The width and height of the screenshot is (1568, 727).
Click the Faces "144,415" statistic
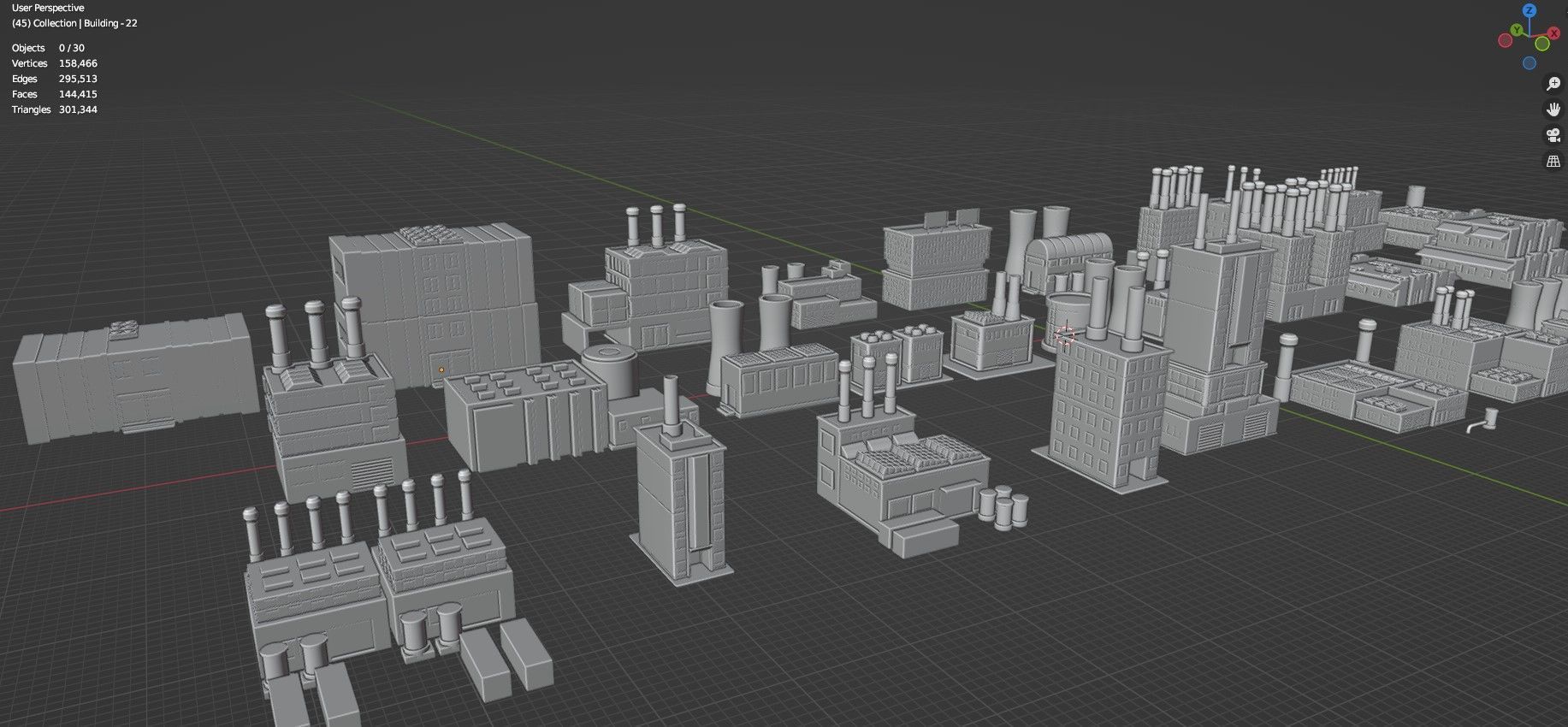click(x=78, y=94)
